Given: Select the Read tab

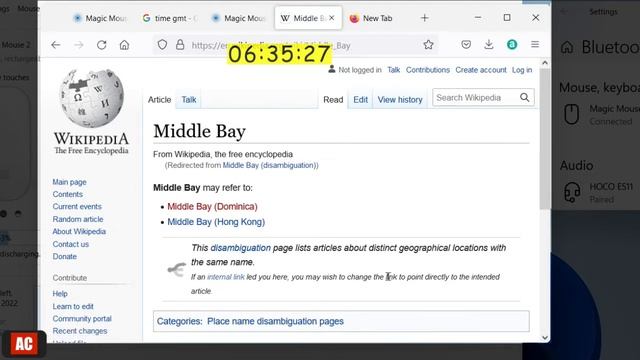Looking at the screenshot, I should [x=333, y=100].
